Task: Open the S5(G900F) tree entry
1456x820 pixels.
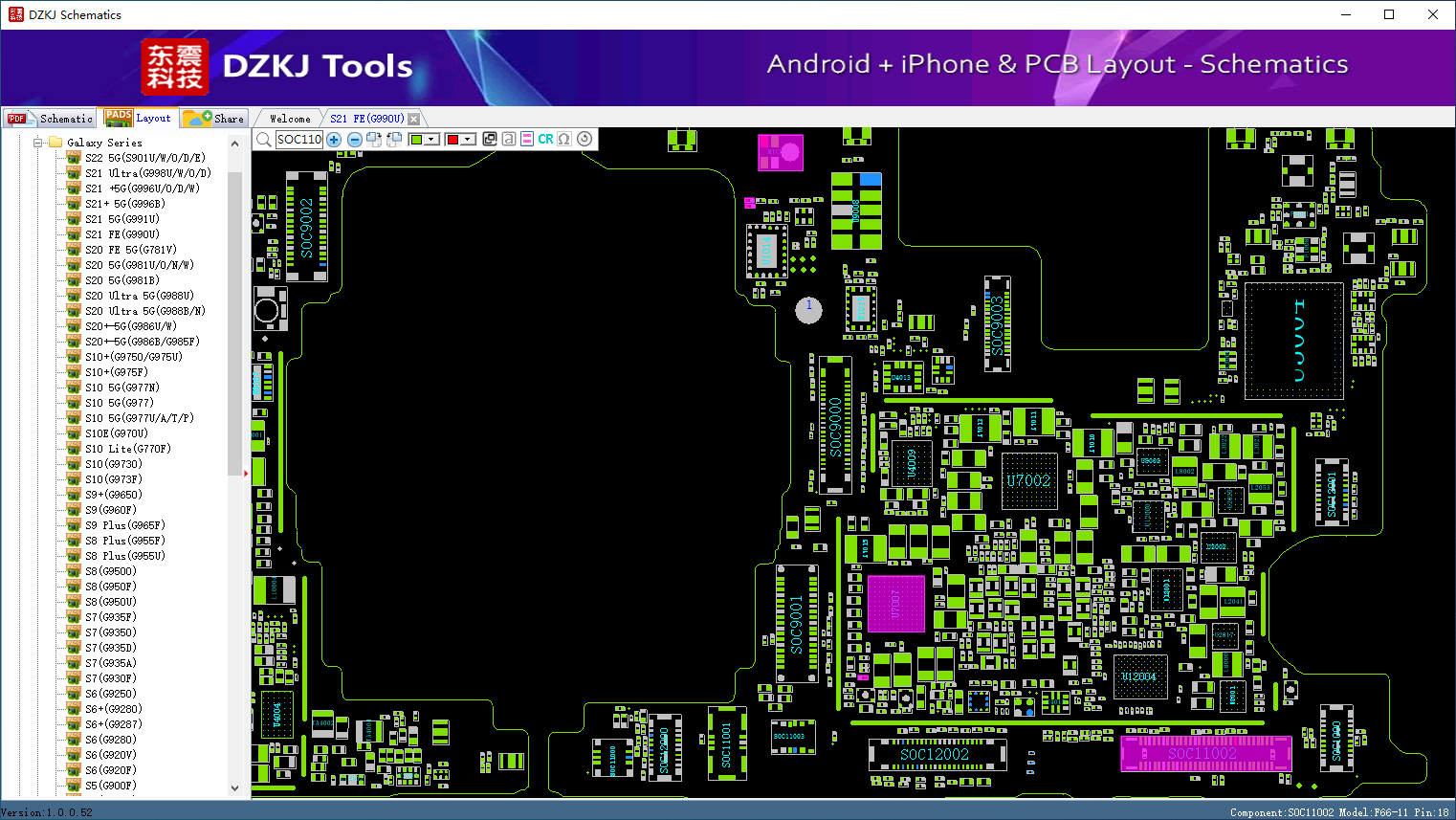Action: [111, 786]
